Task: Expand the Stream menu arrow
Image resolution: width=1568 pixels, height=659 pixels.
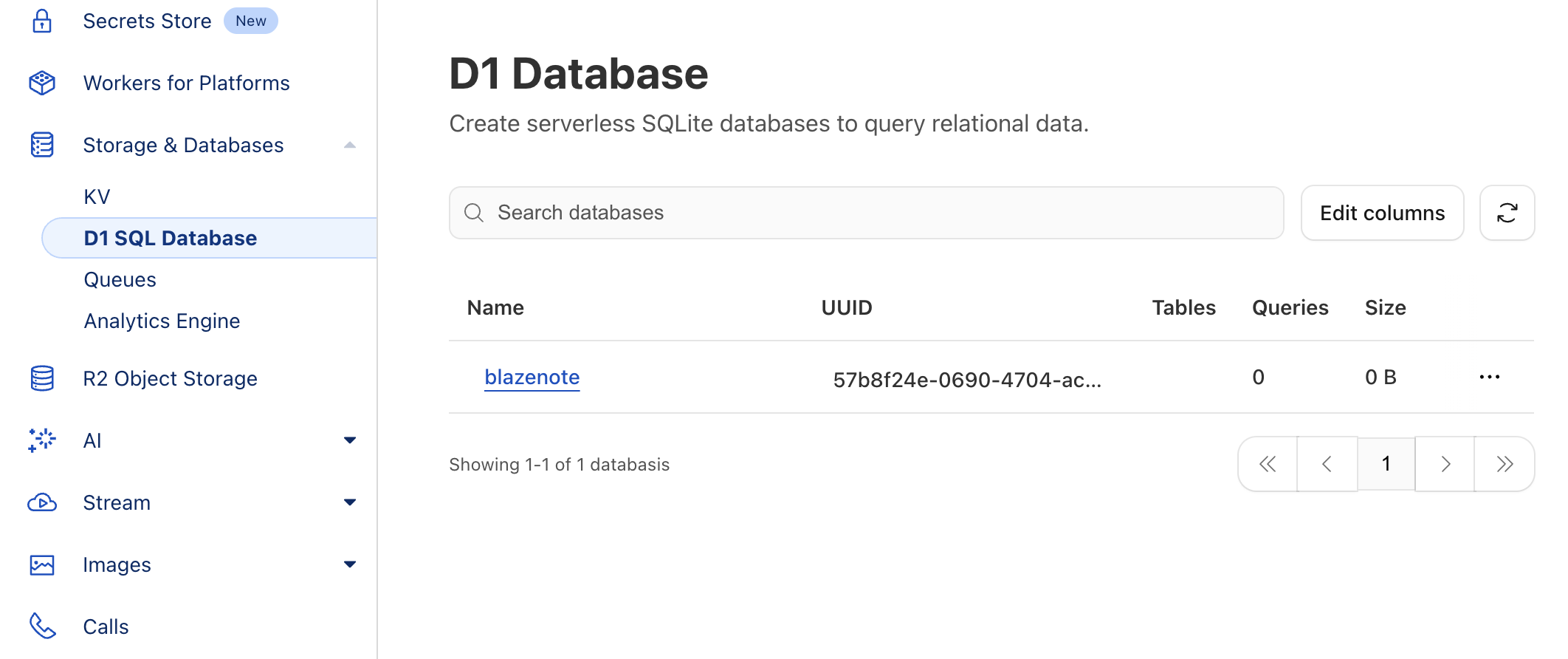Action: point(350,502)
